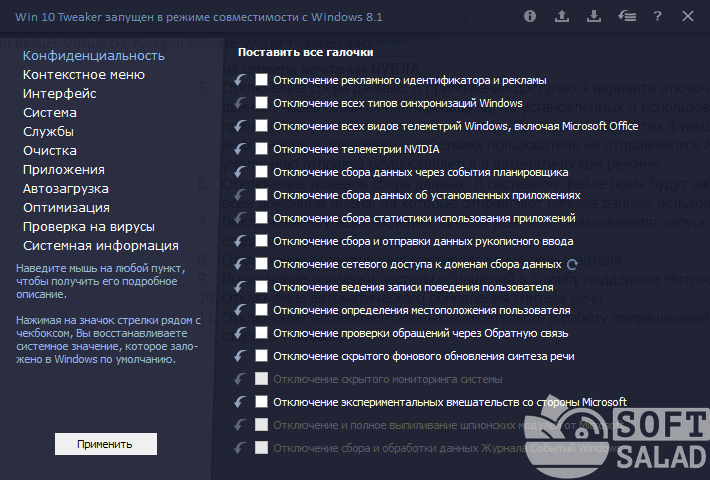The width and height of the screenshot is (710, 480).
Task: Select the Приложения section
Action: point(64,170)
